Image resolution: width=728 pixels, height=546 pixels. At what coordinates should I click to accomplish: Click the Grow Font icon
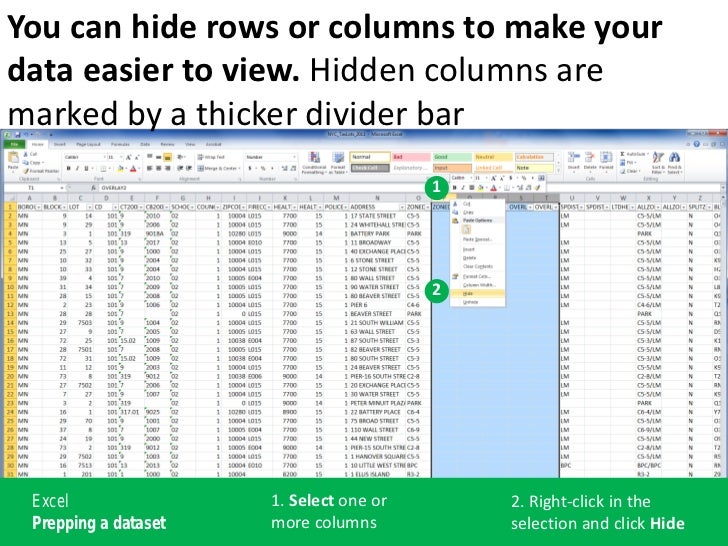129,157
